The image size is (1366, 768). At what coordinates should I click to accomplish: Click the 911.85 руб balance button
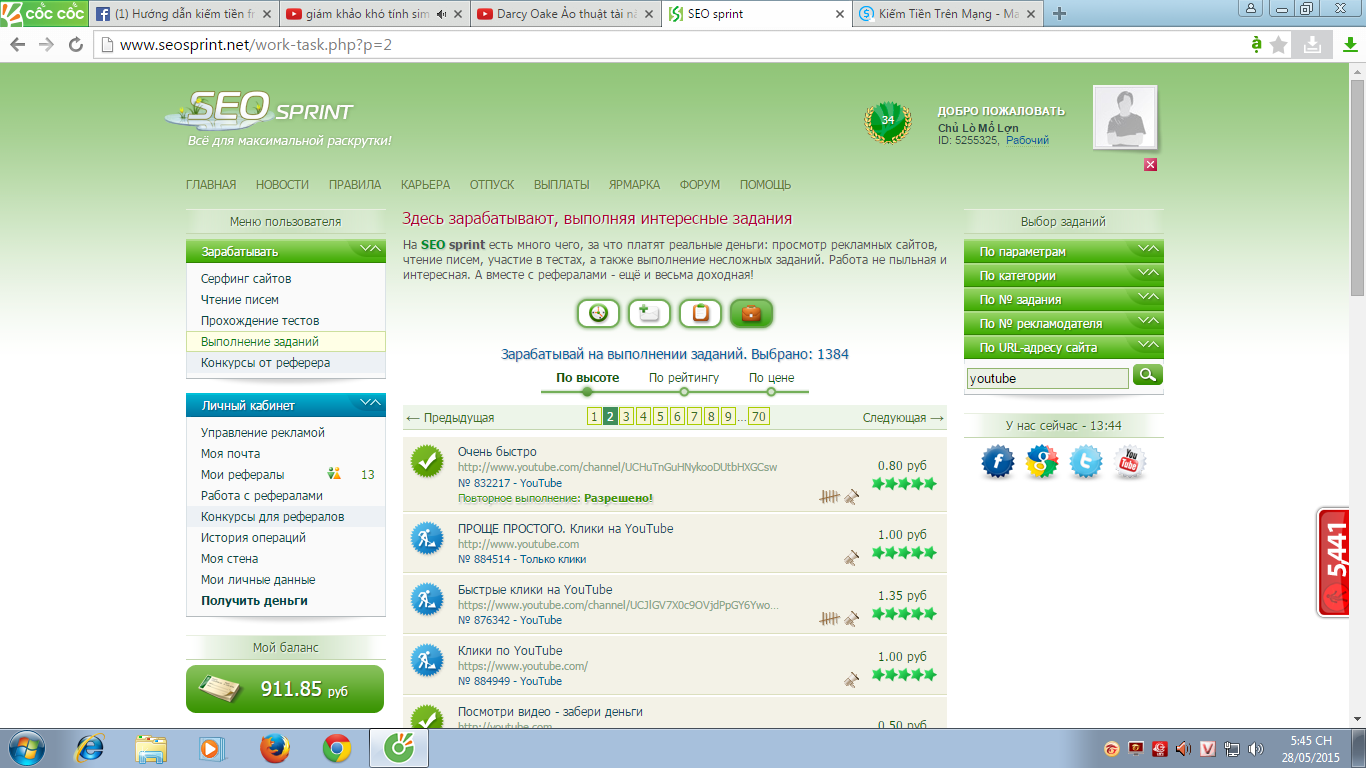coord(285,689)
